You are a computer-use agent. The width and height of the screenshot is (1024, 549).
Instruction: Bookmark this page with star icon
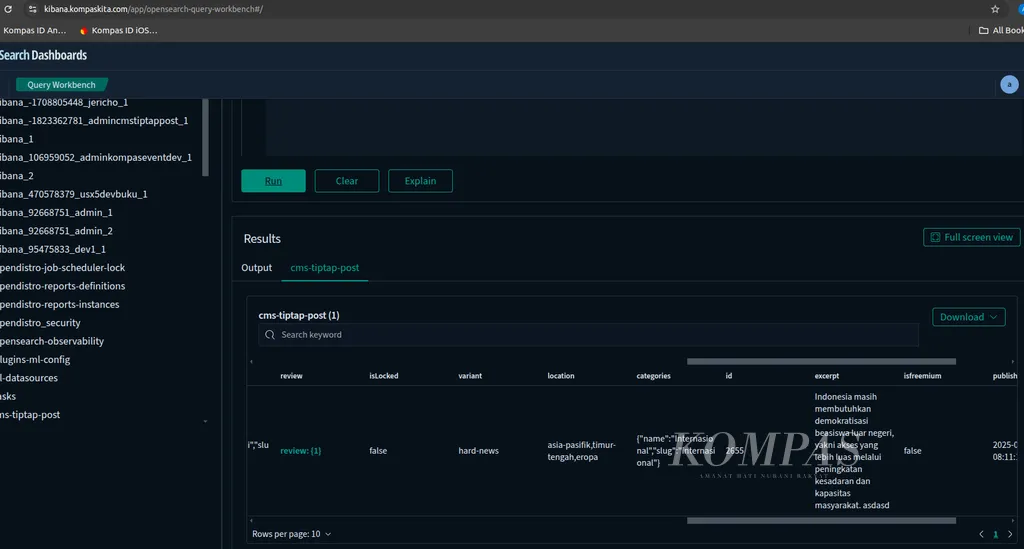[x=995, y=9]
